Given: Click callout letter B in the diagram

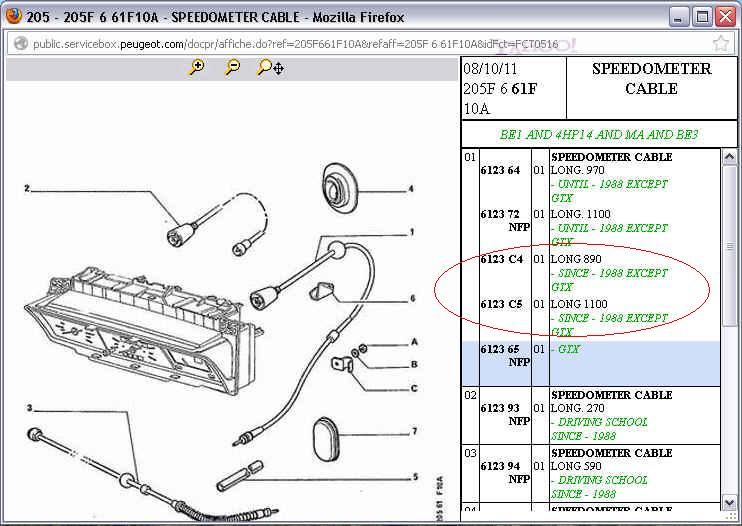Looking at the screenshot, I should (x=414, y=364).
